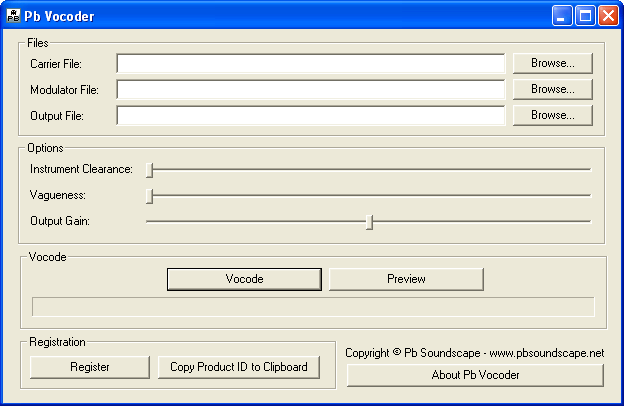Start processing with the Vocode button
Image resolution: width=624 pixels, height=406 pixels.
tap(244, 279)
